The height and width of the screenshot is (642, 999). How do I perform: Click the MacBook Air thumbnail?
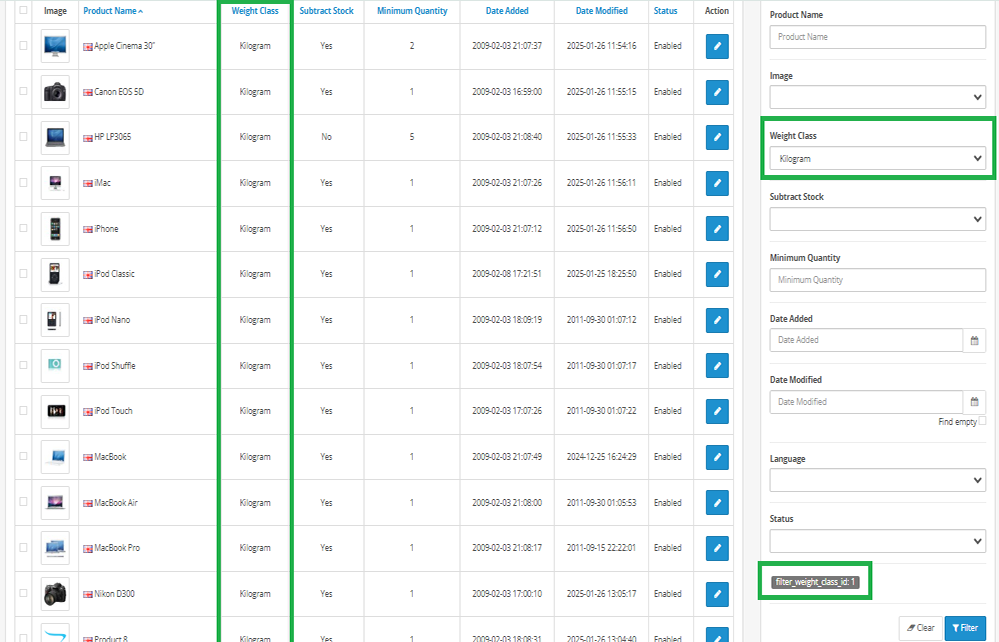point(55,503)
